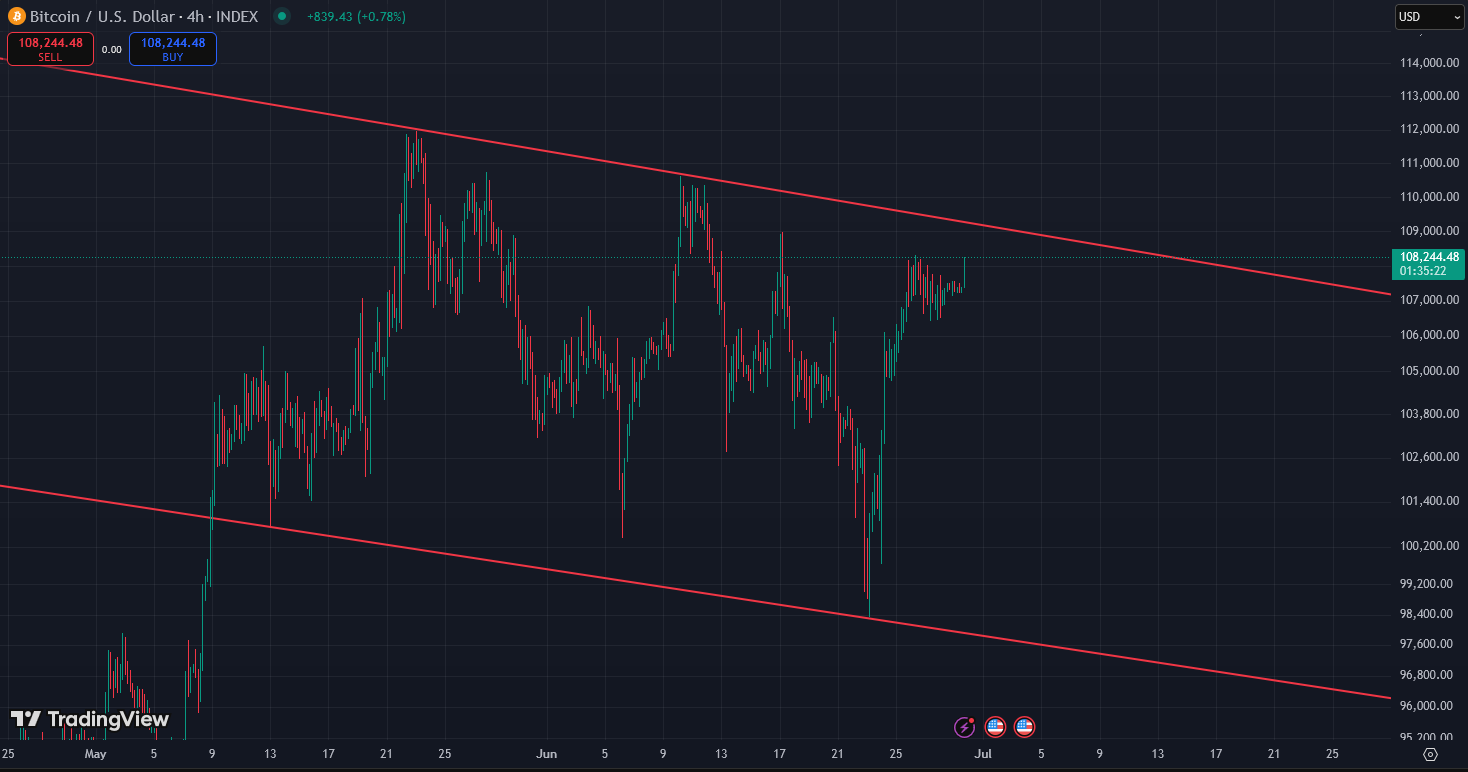Open the purple lightning bolt event icon

pyautogui.click(x=965, y=727)
